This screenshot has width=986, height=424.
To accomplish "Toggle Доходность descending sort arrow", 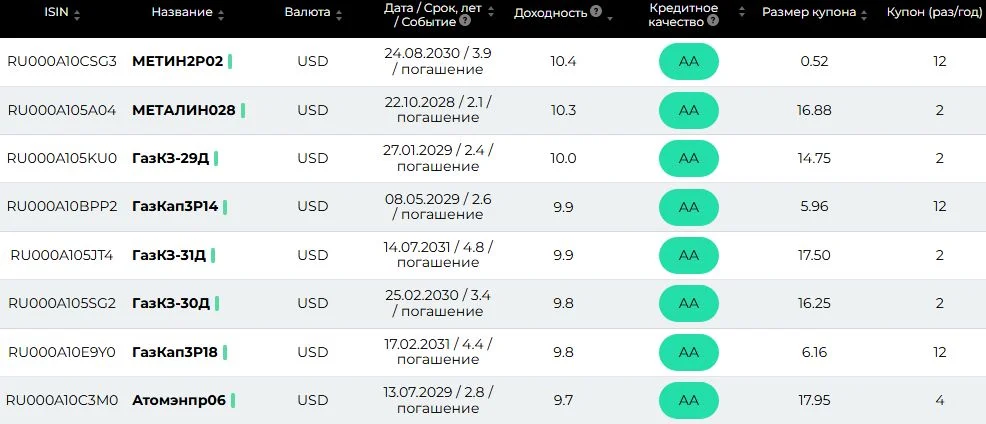I will [609, 18].
